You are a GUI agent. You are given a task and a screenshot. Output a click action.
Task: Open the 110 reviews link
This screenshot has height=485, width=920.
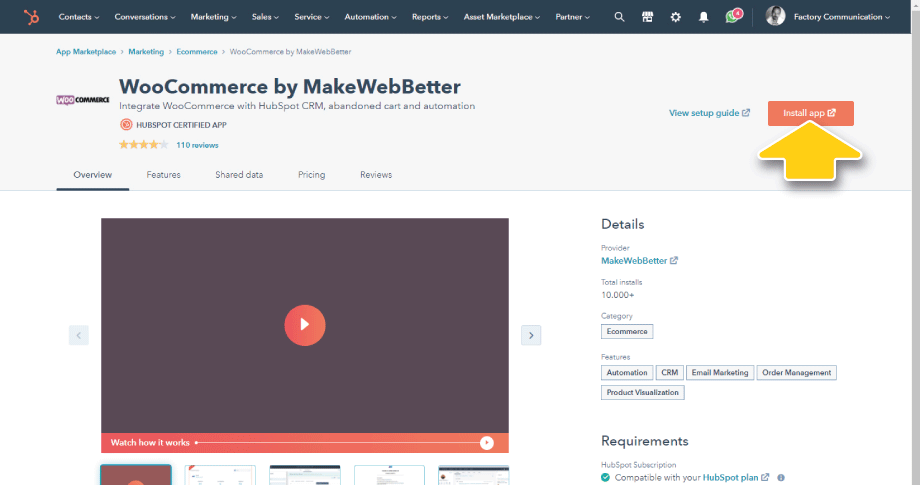(197, 145)
